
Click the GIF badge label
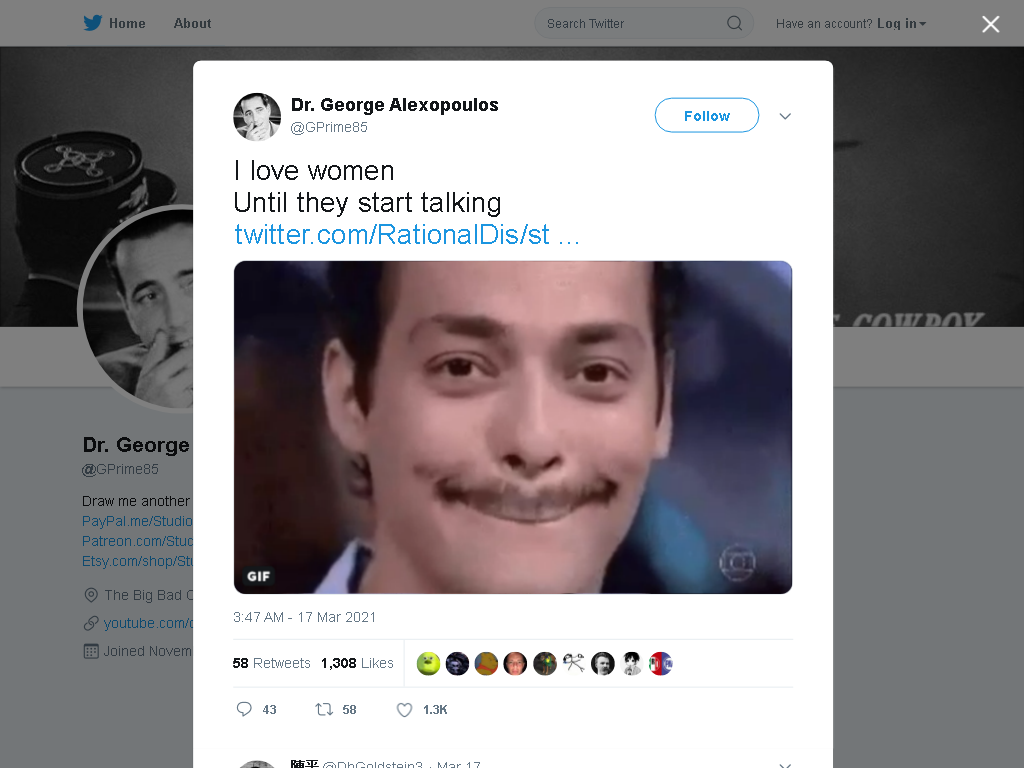(258, 576)
